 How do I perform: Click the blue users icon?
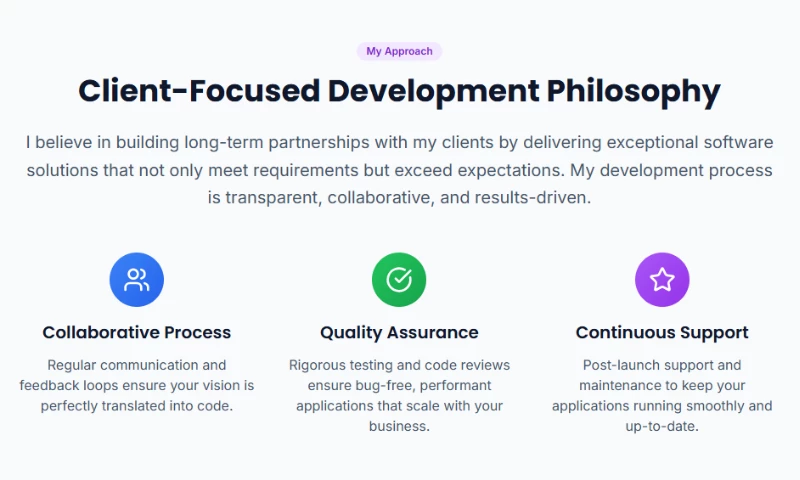click(x=136, y=279)
